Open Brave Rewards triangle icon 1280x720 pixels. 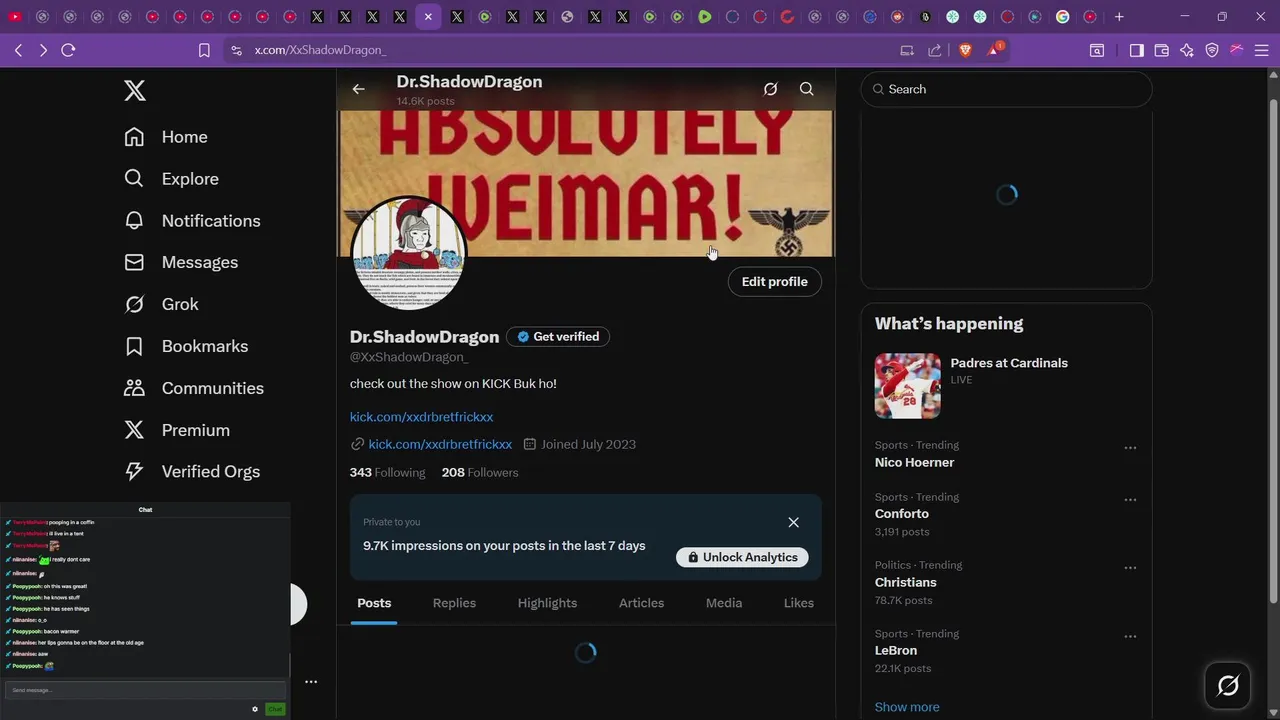[x=996, y=49]
